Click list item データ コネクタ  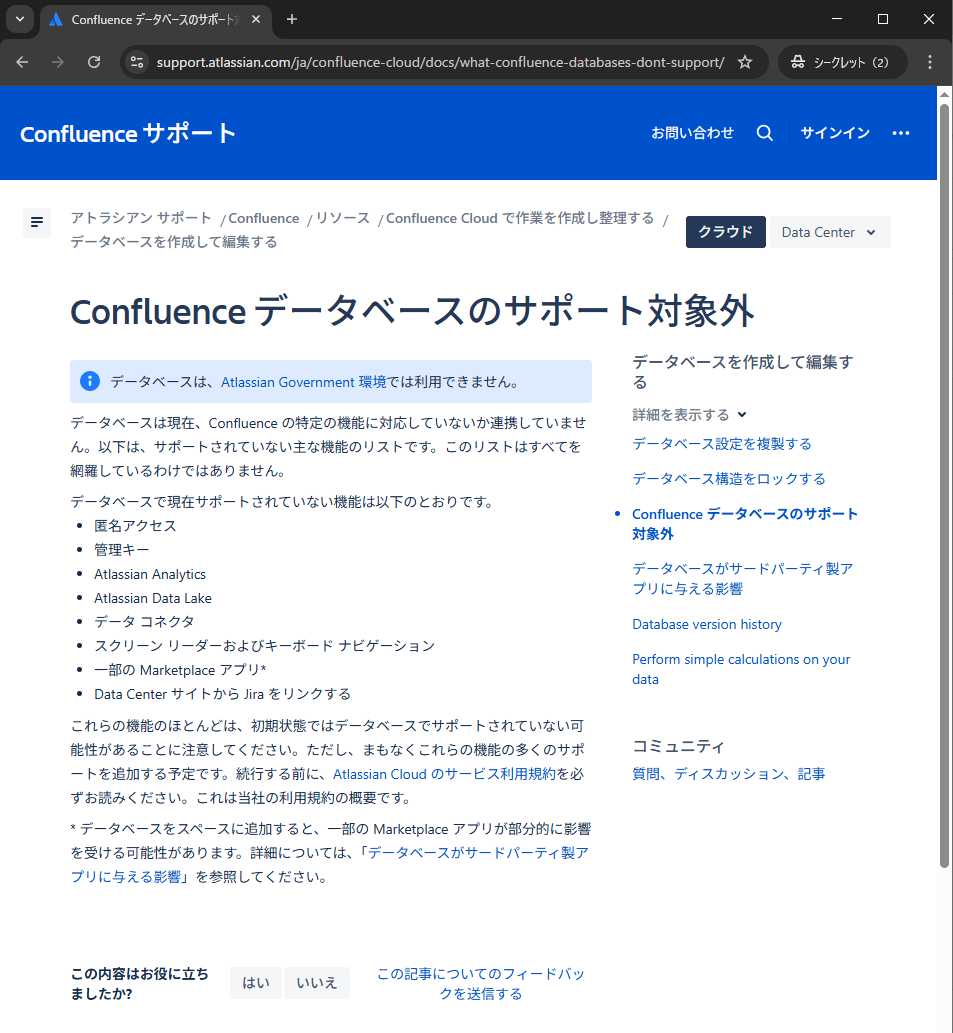pyautogui.click(x=144, y=622)
